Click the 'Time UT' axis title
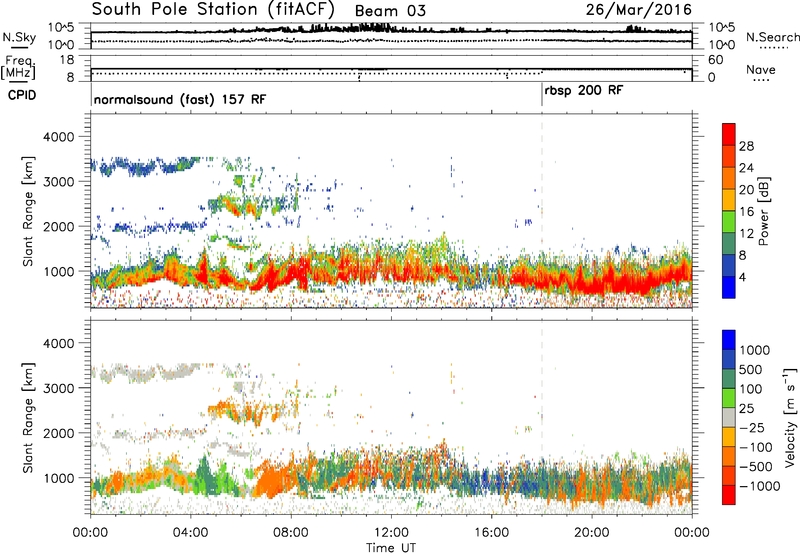800x554 pixels. (x=391, y=547)
